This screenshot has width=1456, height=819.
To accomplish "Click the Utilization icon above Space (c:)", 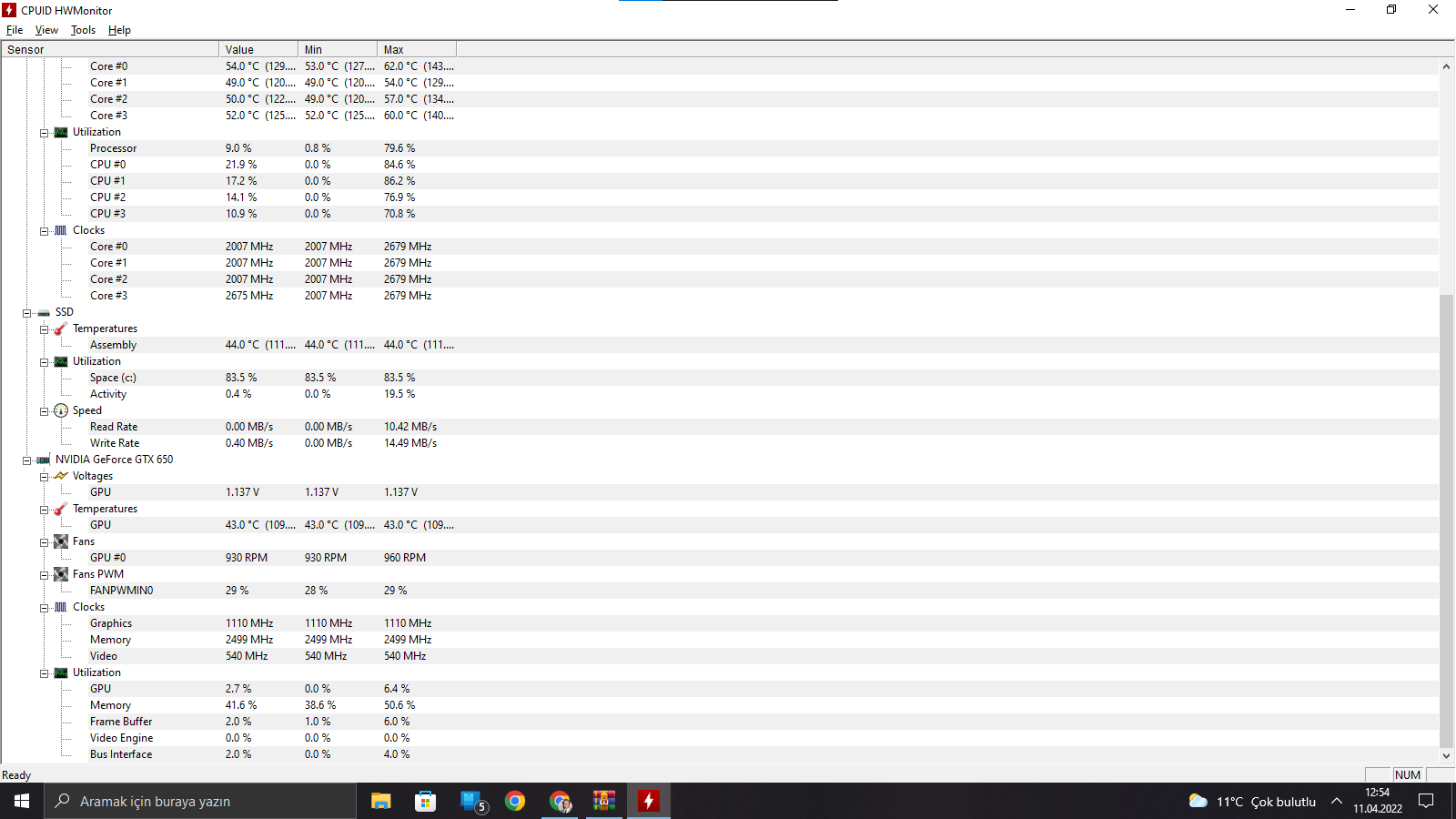I will coord(61,361).
